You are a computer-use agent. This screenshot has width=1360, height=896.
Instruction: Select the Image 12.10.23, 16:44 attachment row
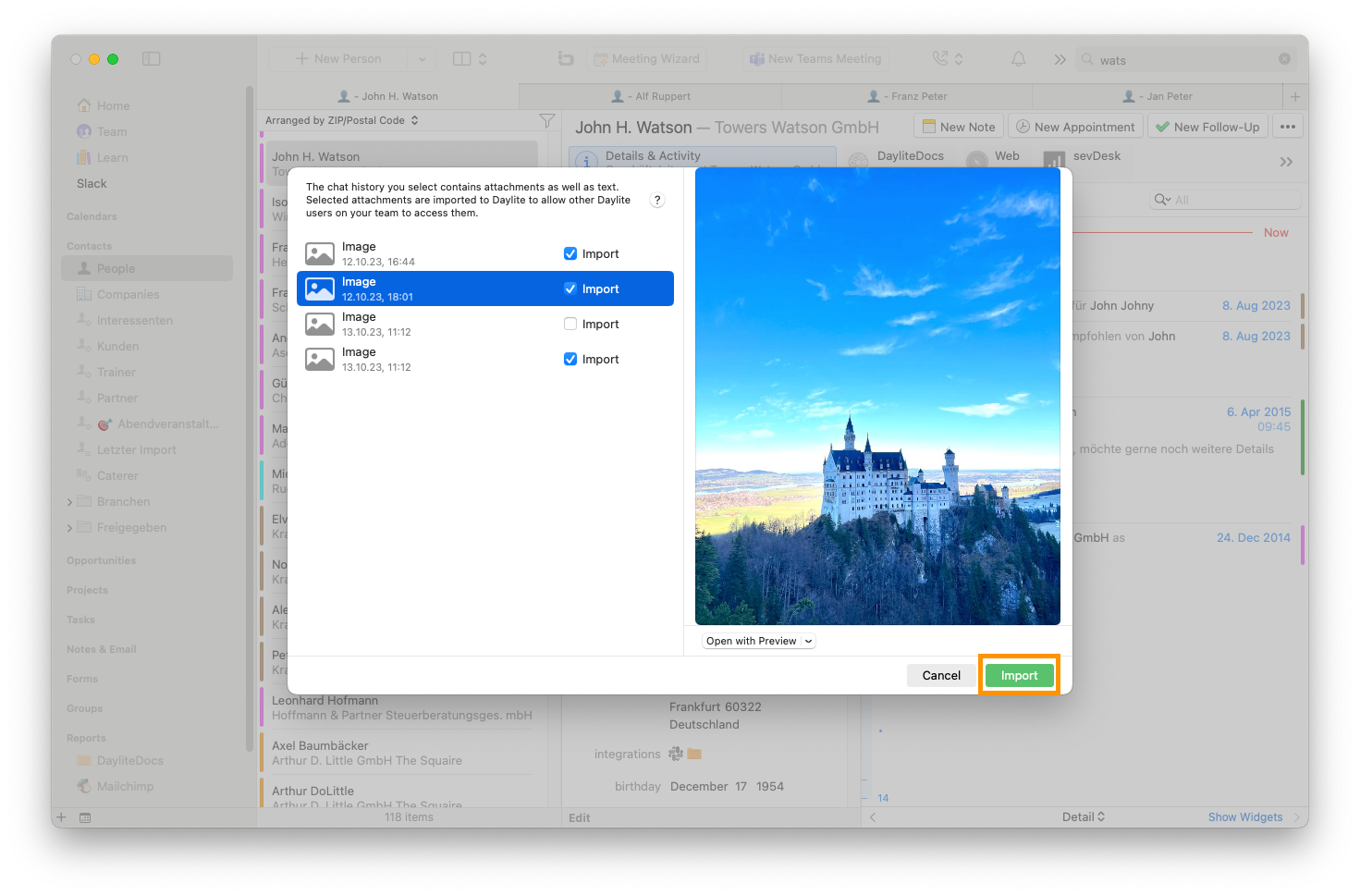[485, 253]
